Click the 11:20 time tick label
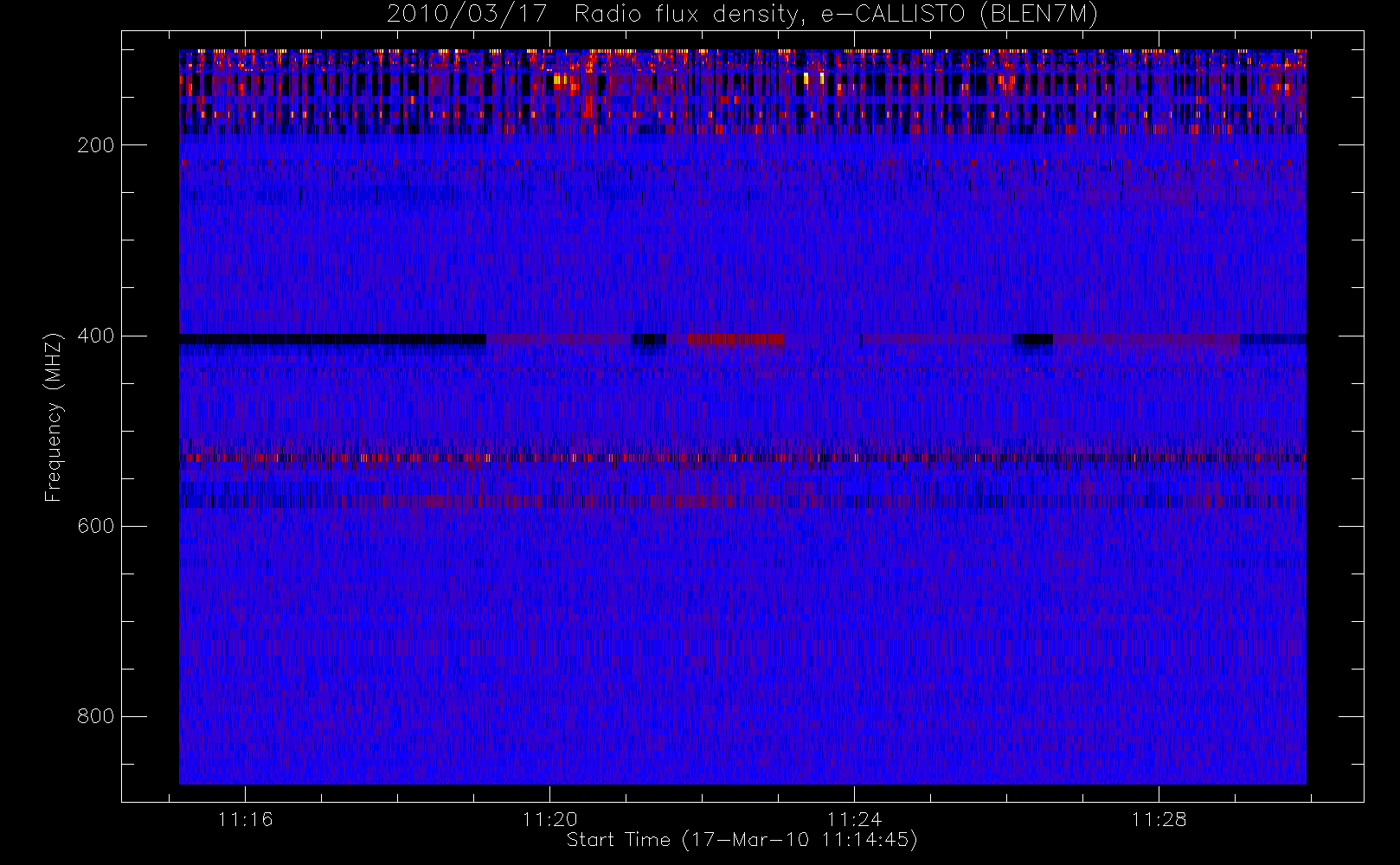1400x865 pixels. [549, 819]
